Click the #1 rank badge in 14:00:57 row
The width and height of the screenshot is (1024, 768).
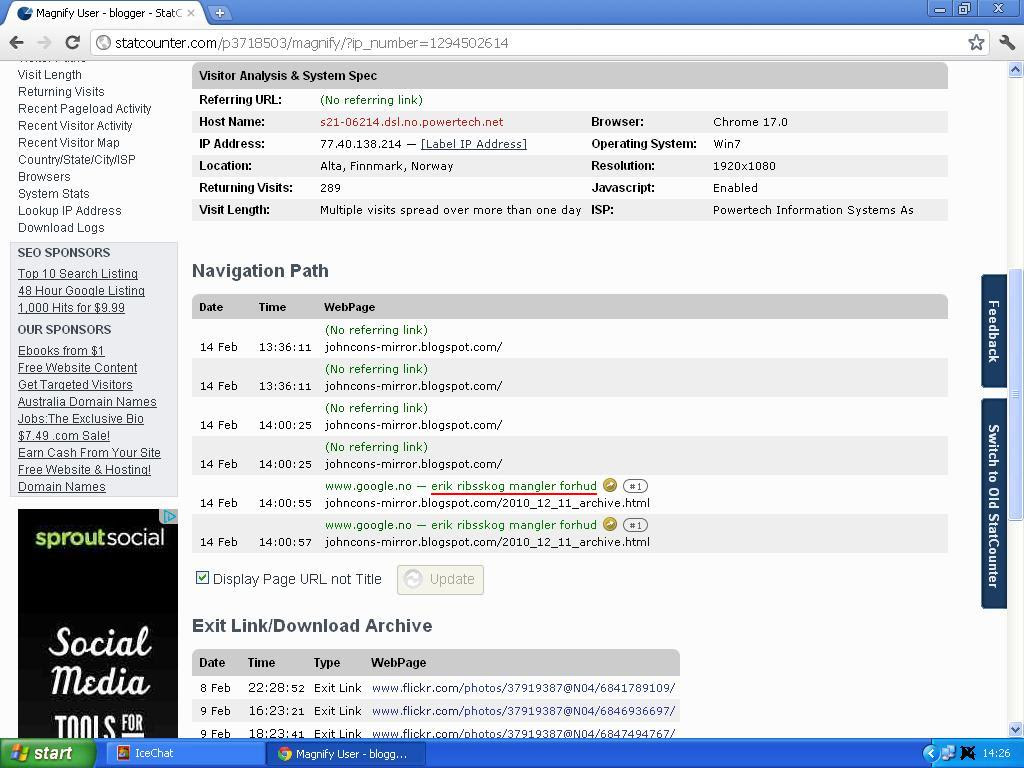tap(635, 525)
